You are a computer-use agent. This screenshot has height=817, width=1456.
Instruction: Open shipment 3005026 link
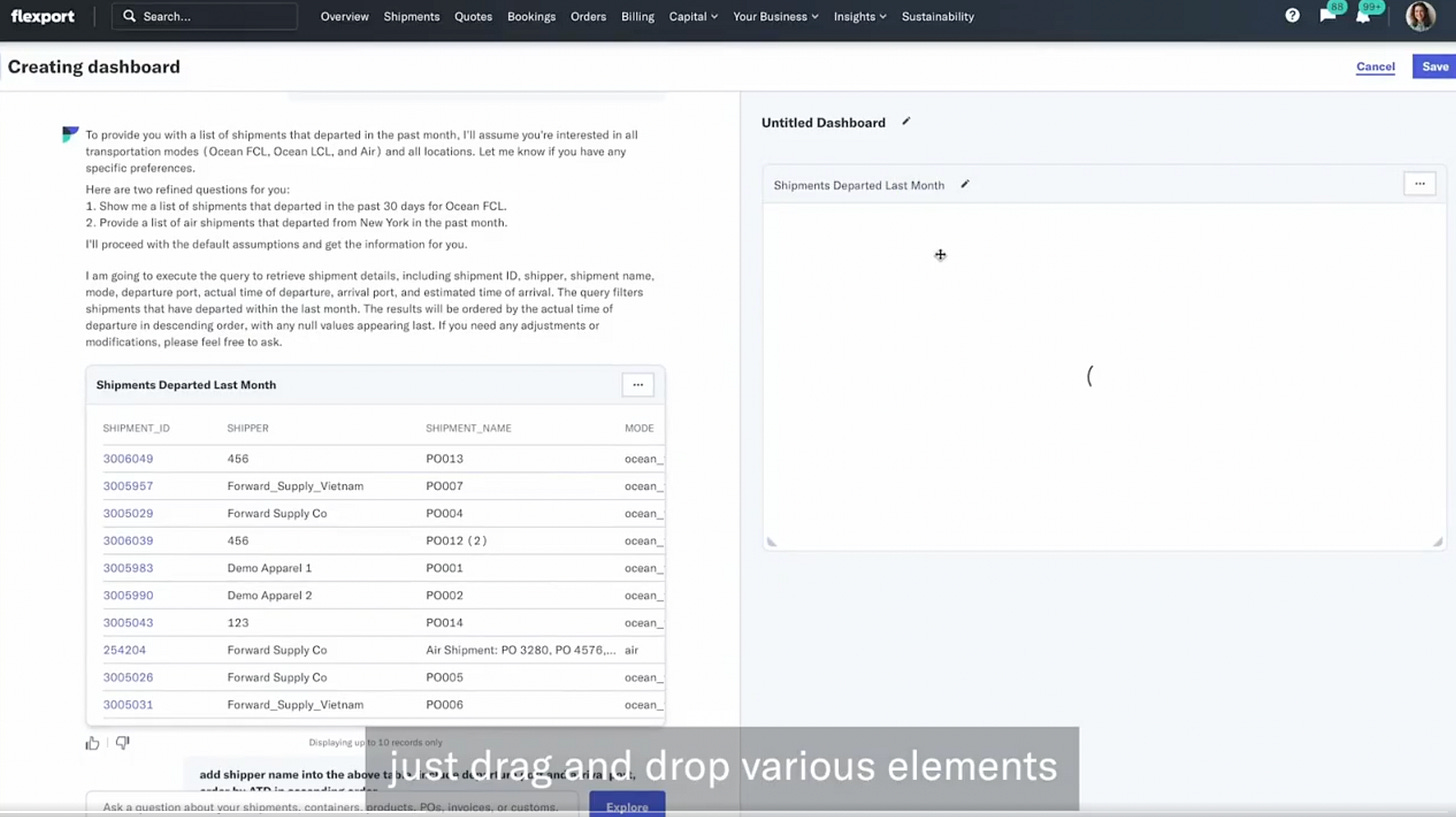pyautogui.click(x=128, y=677)
